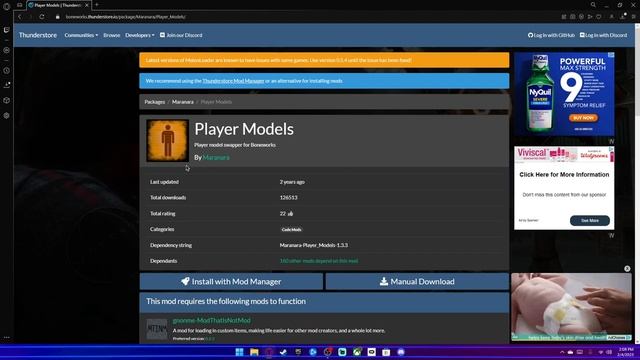Open Easy Setup icon at toolbar end
Screen dimensions: 640x360
click(633, 17)
